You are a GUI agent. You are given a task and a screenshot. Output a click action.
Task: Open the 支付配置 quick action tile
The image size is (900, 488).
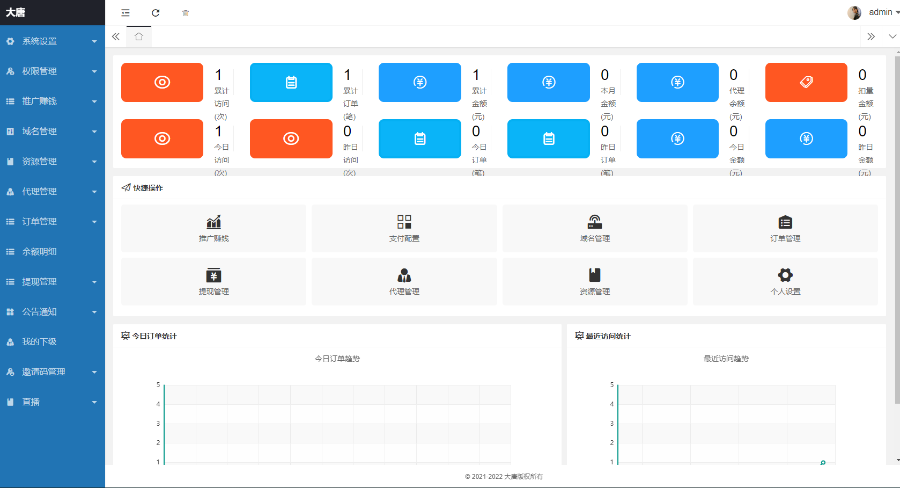pyautogui.click(x=404, y=228)
